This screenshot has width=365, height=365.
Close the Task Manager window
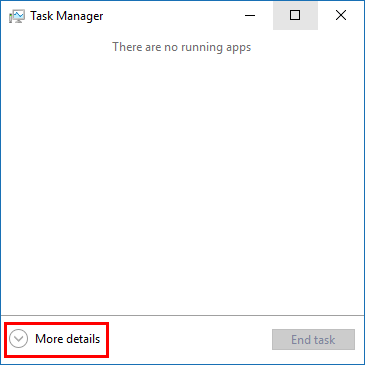[x=341, y=15]
